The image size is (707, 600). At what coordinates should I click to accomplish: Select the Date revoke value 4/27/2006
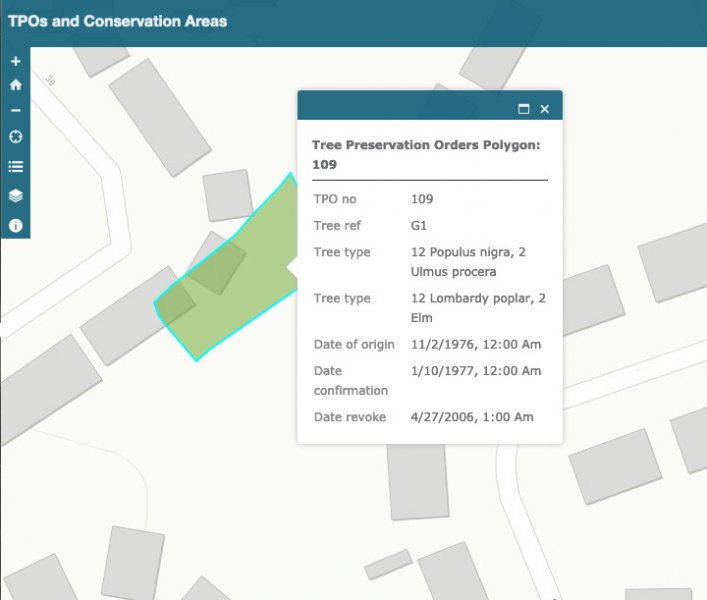[472, 417]
